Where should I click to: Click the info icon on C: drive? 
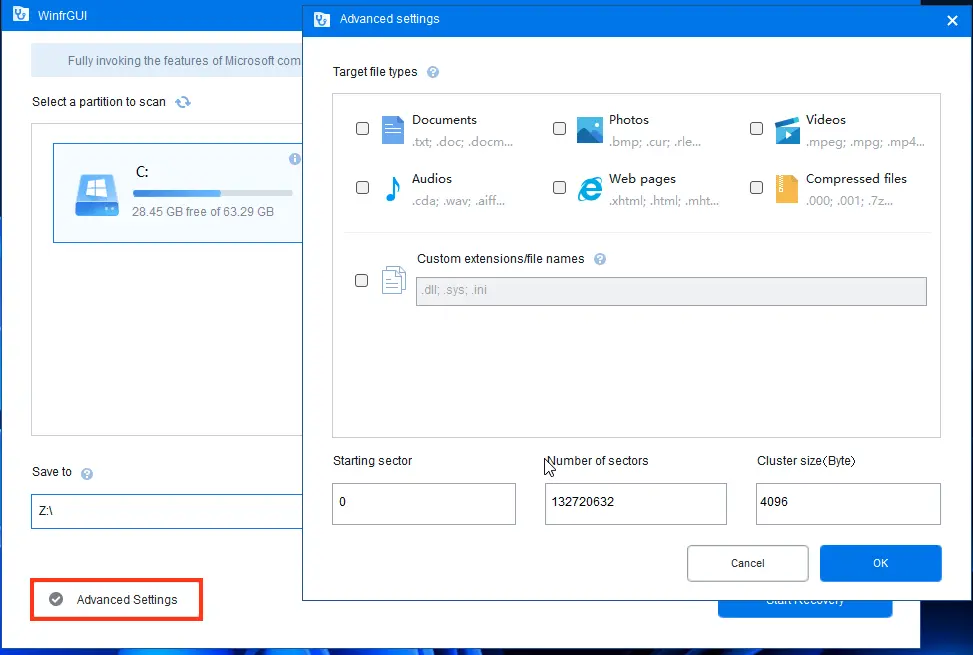pyautogui.click(x=295, y=159)
